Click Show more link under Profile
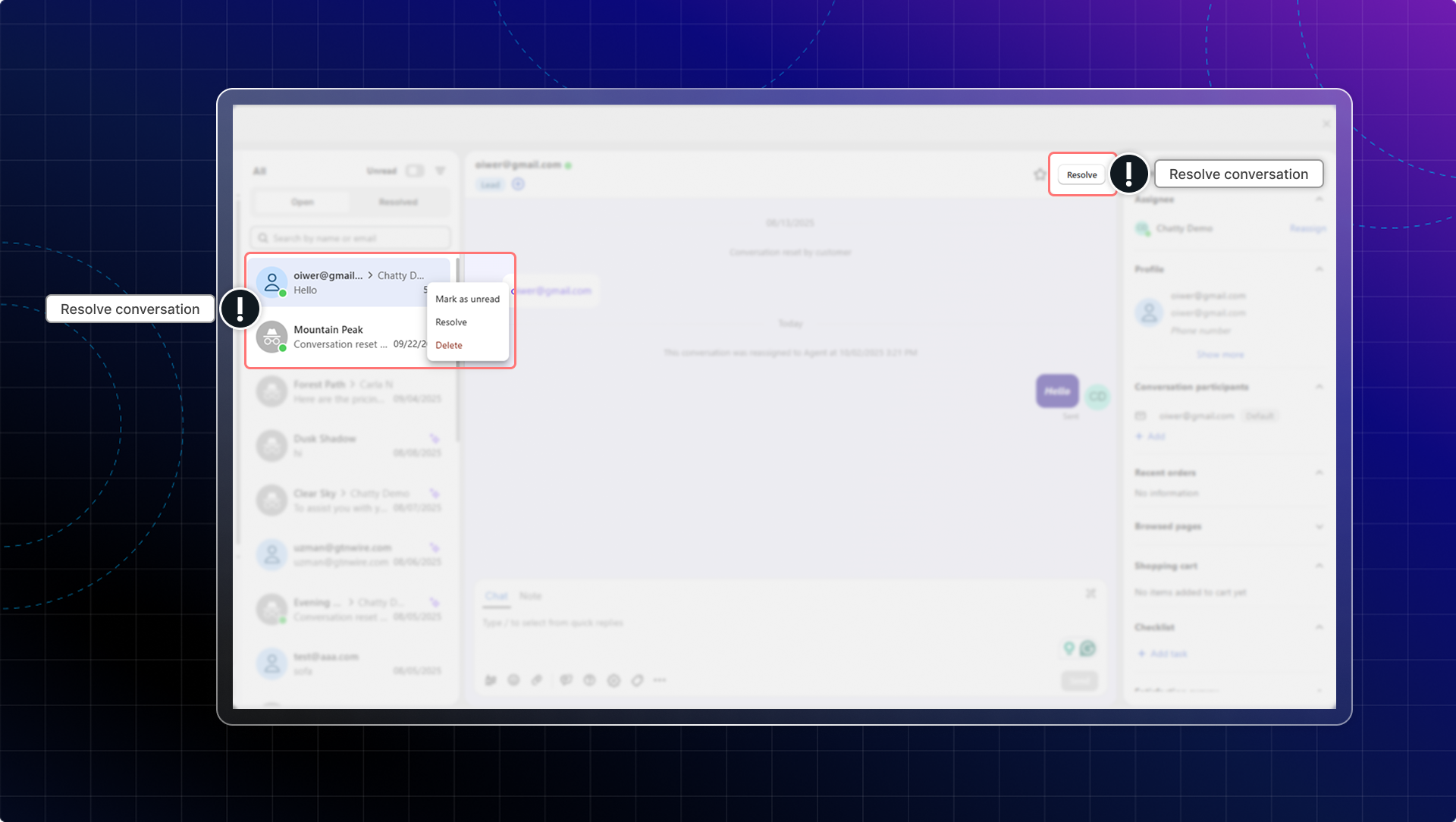The width and height of the screenshot is (1456, 822). (1220, 355)
